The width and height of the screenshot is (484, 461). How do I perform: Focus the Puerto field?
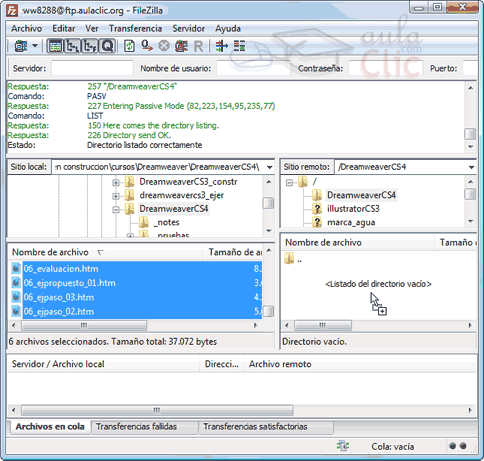click(470, 68)
